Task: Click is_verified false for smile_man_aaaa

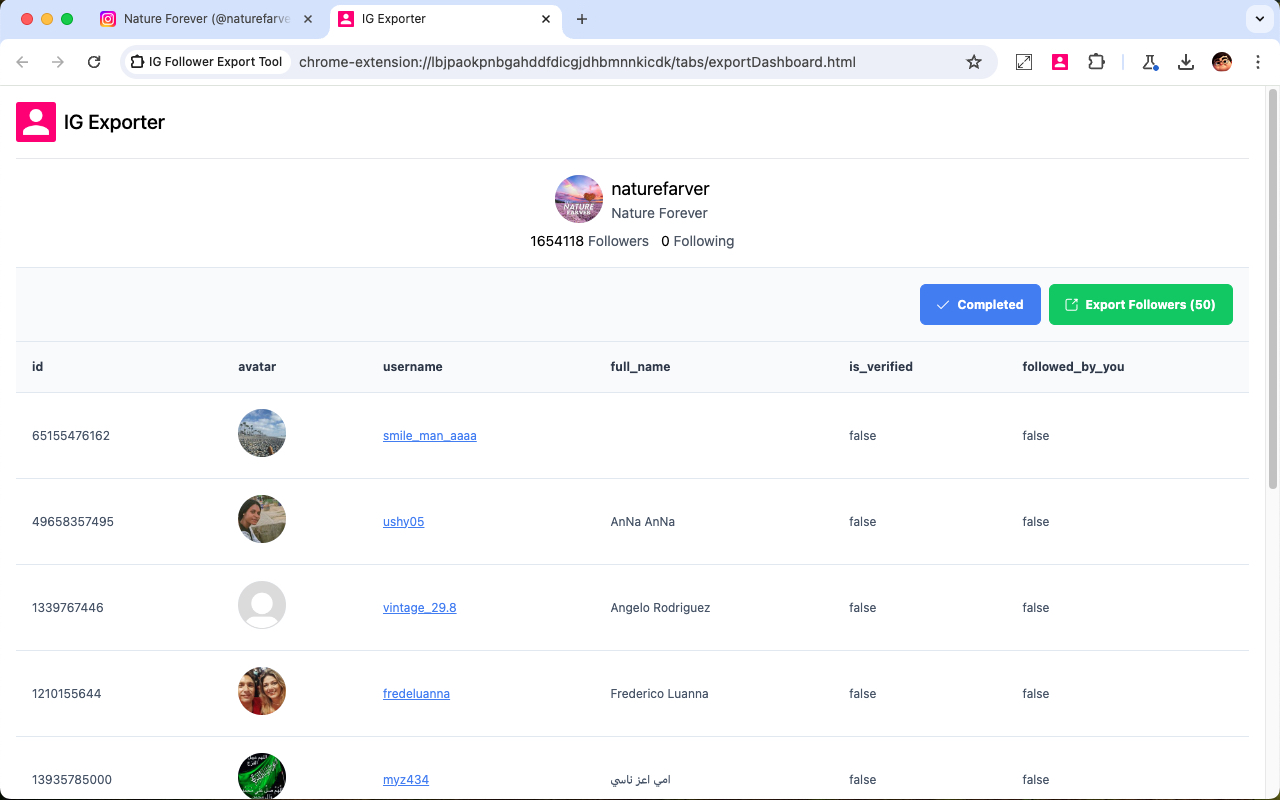Action: click(x=863, y=436)
